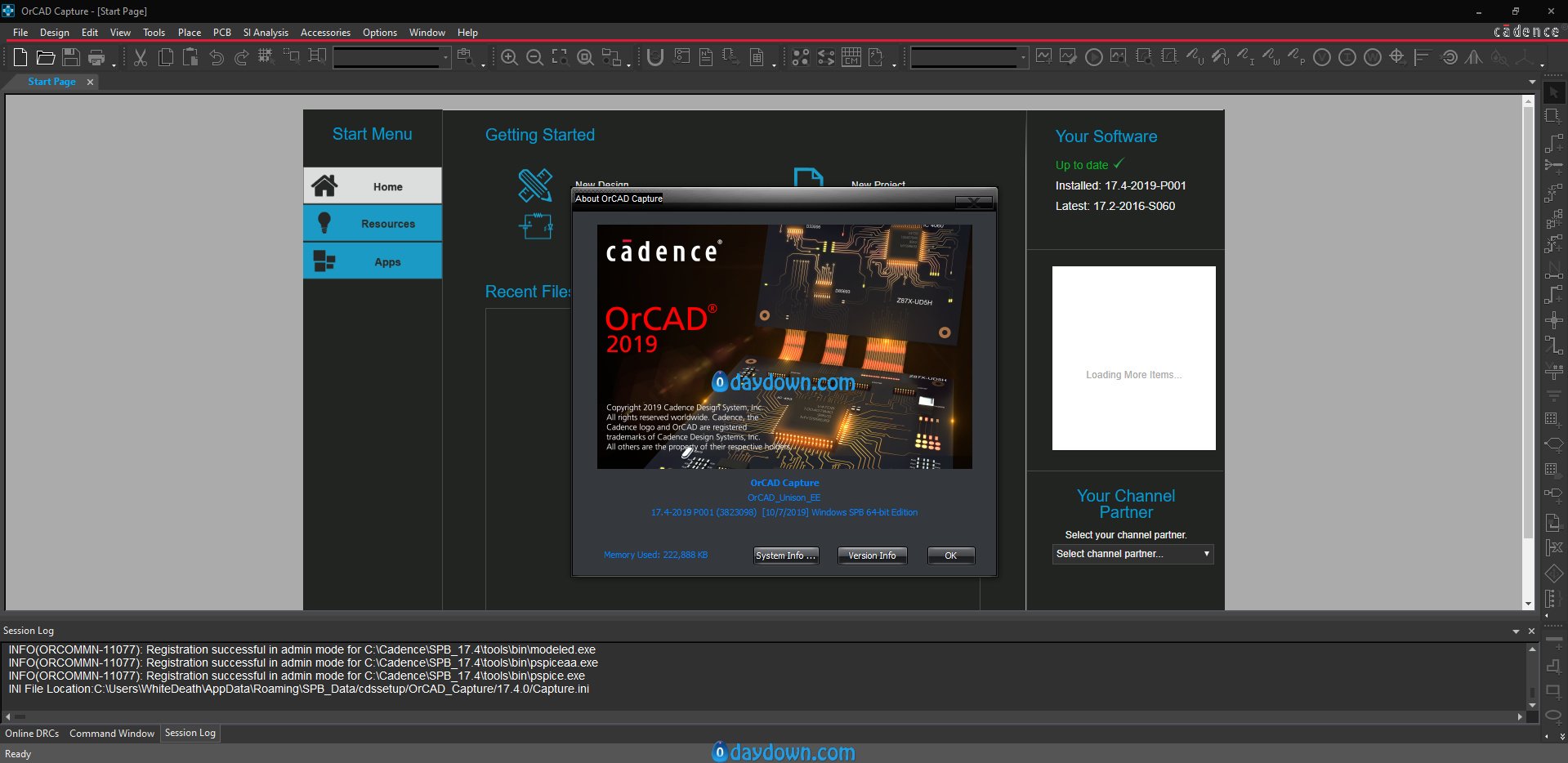
Task: Click the "Ready" status bar text
Action: (x=18, y=754)
